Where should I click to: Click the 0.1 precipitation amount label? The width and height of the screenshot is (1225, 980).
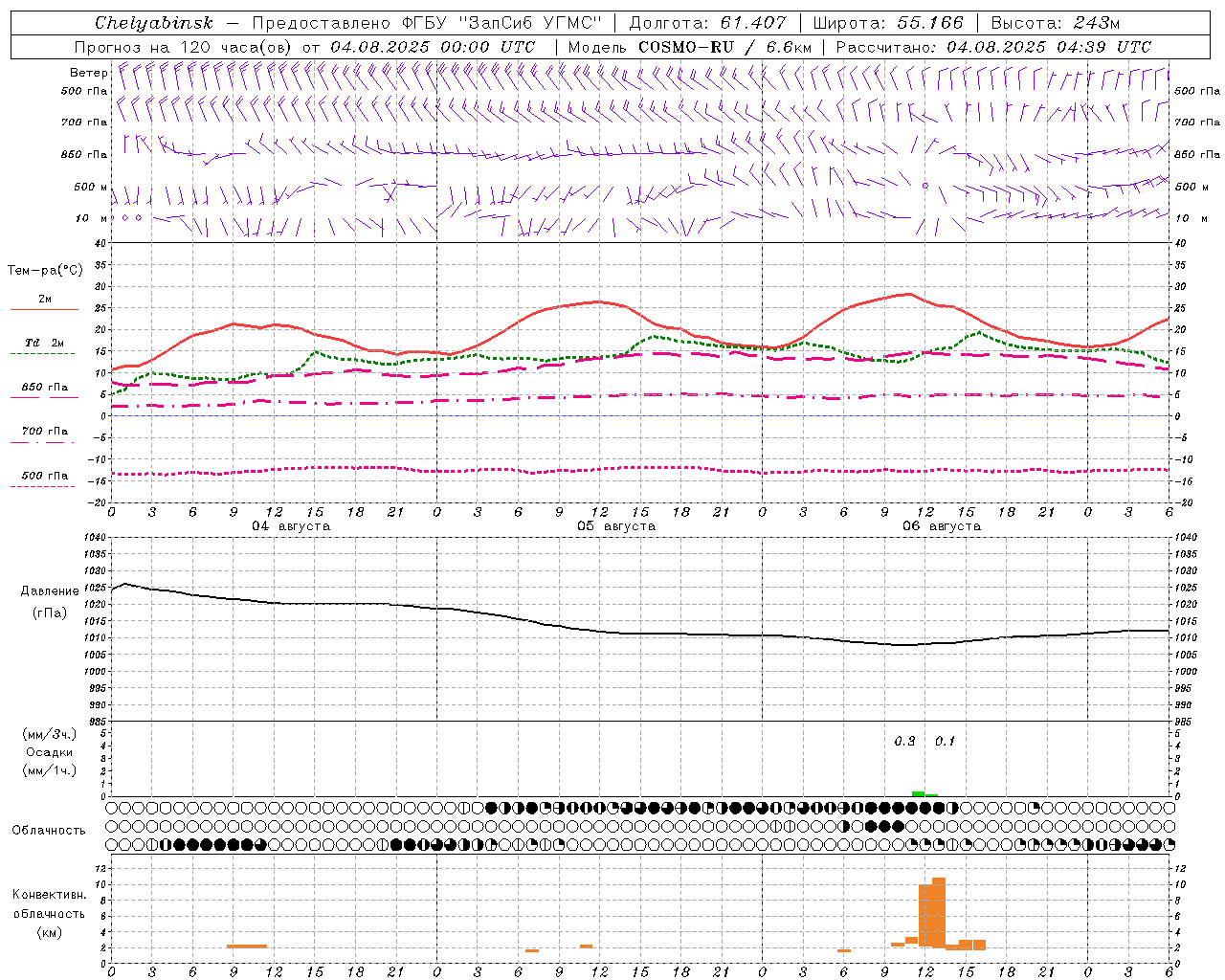point(945,741)
